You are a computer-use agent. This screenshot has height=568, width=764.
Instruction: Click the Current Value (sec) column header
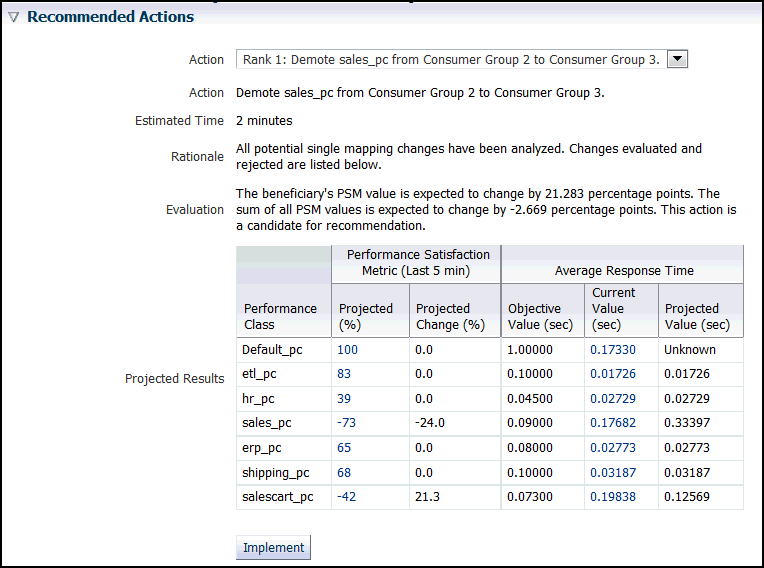[x=621, y=310]
